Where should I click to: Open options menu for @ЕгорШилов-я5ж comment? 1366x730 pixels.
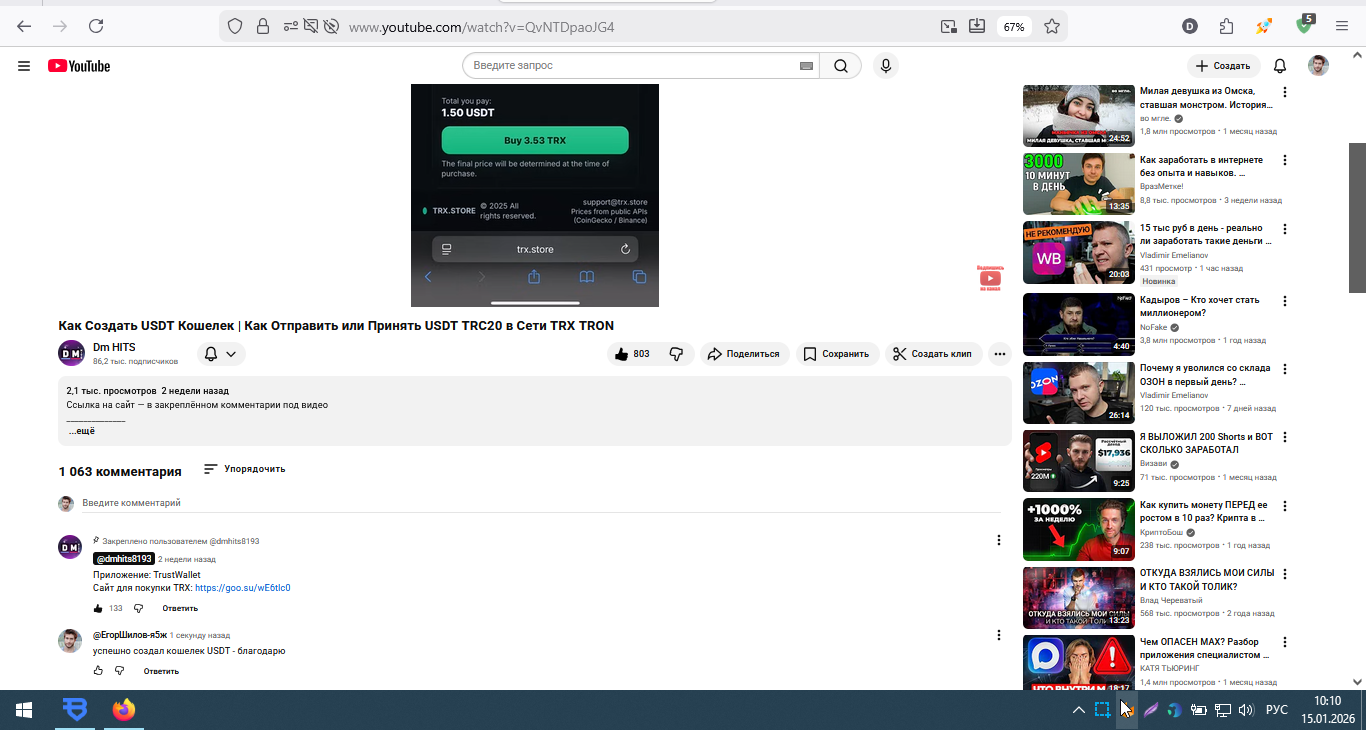coord(998,635)
